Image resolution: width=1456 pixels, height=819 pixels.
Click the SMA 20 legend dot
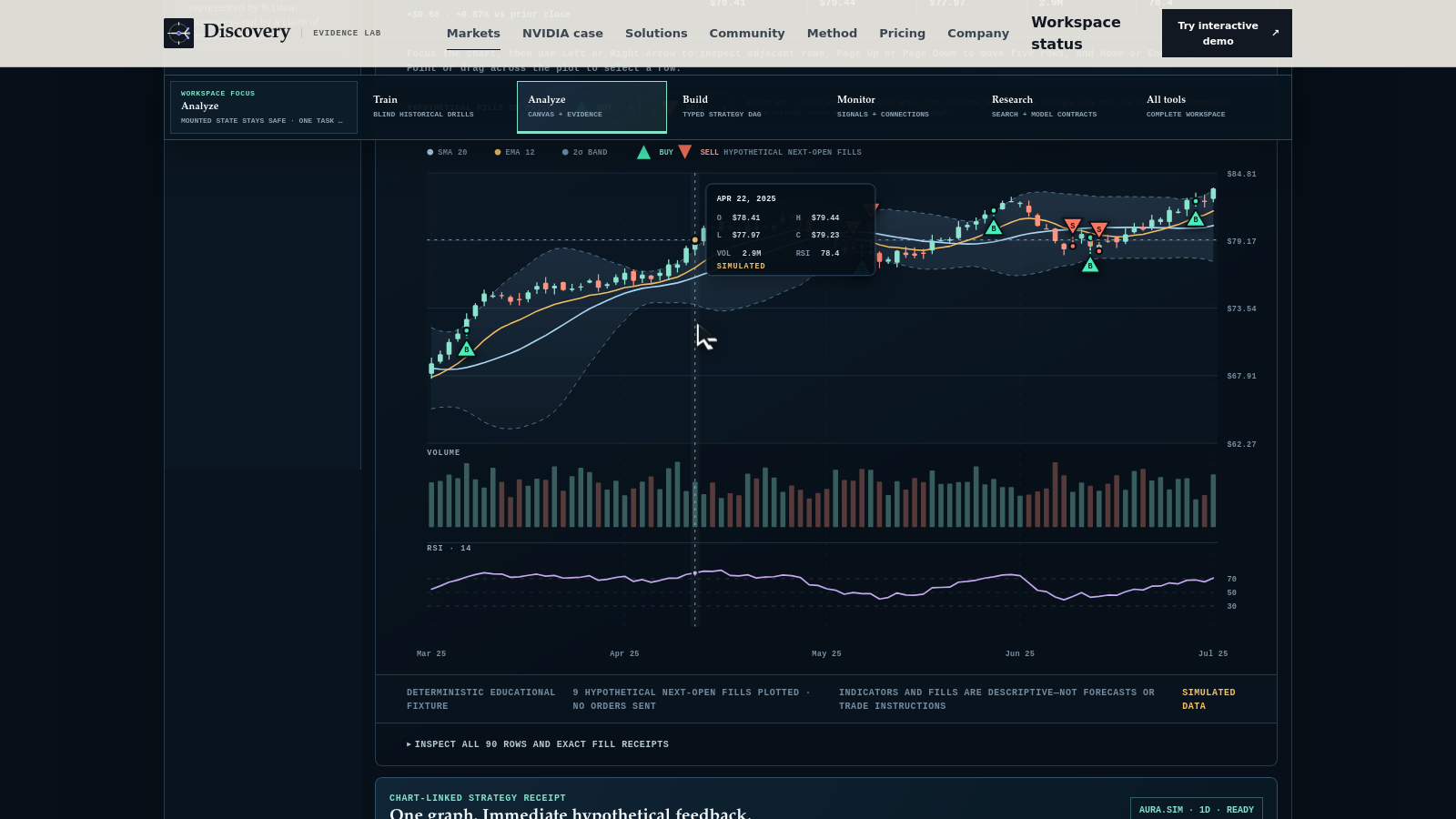pos(430,152)
